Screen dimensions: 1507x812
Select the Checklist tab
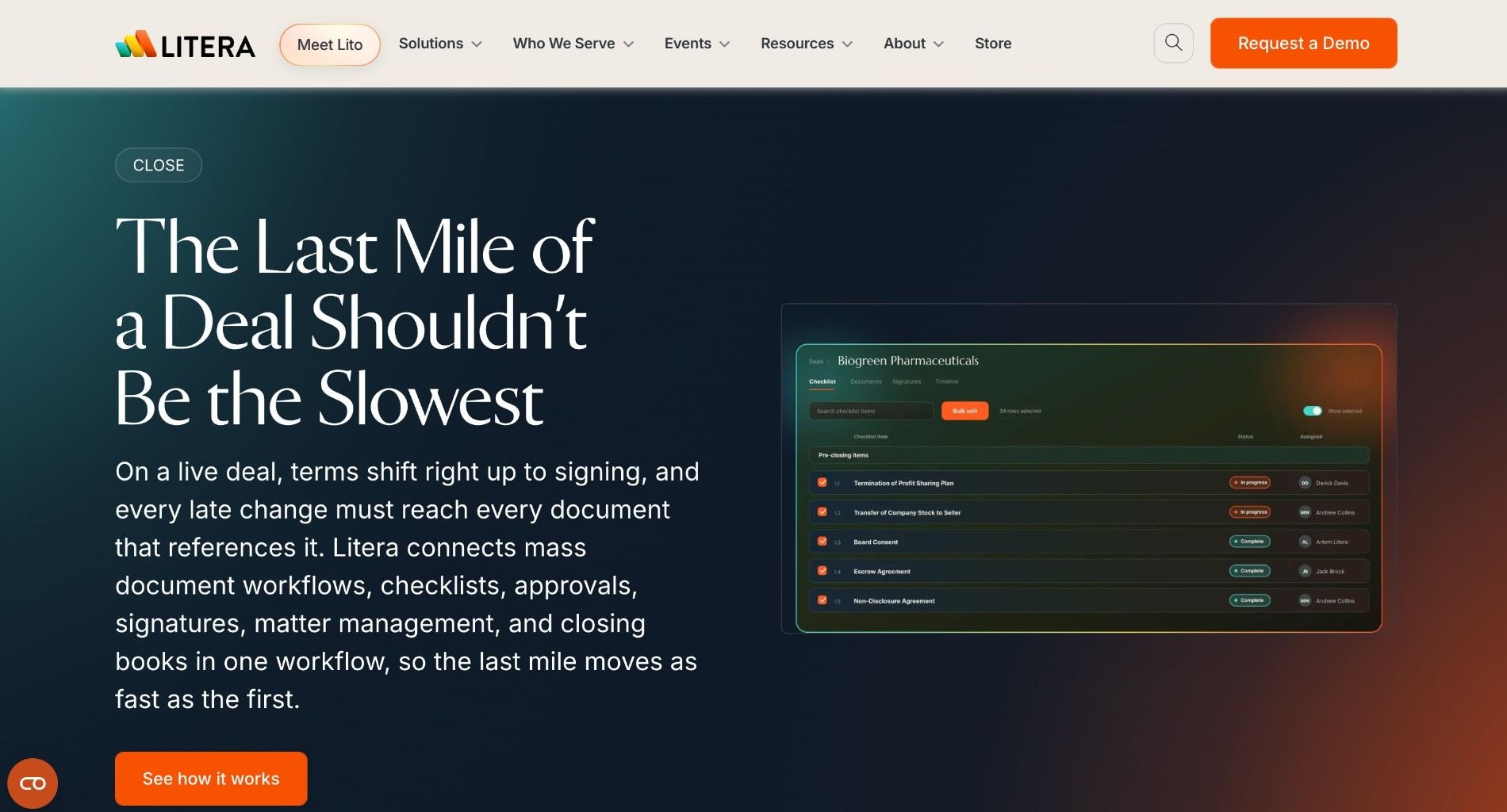tap(822, 381)
